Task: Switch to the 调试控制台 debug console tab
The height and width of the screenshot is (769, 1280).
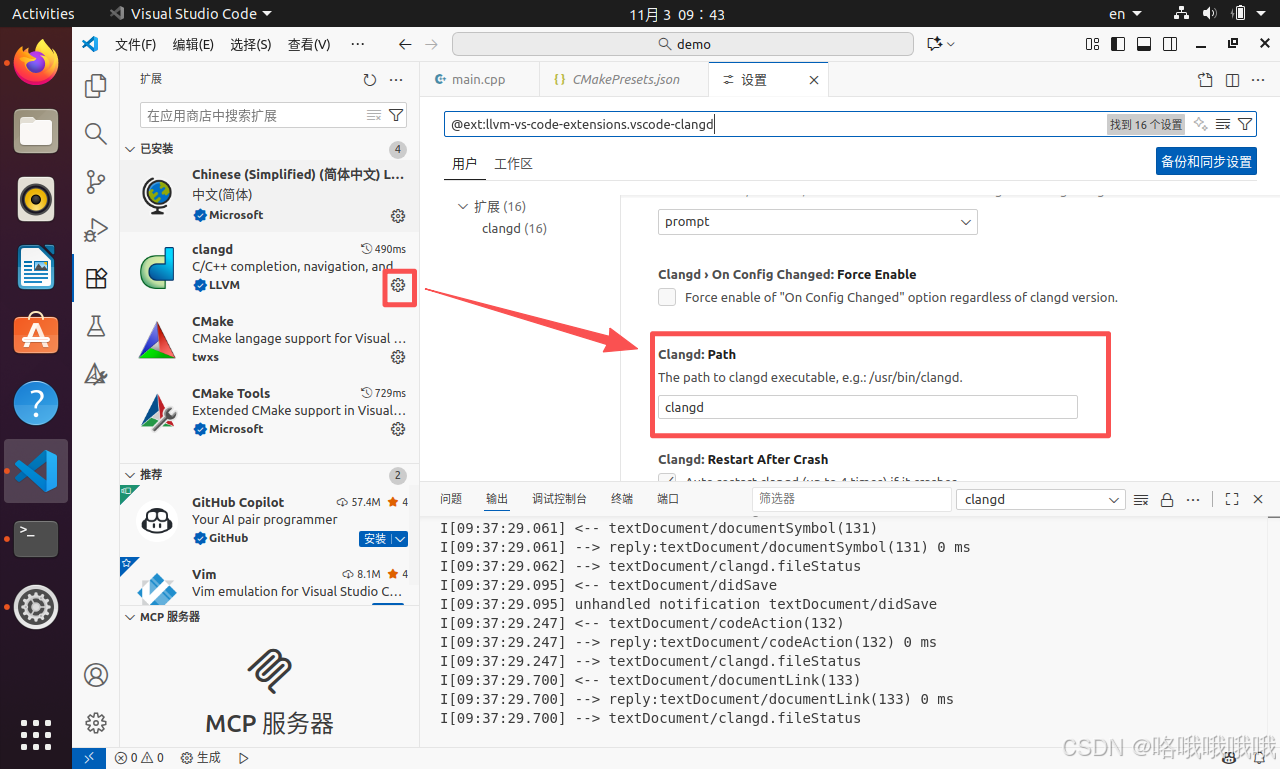Action: point(559,499)
